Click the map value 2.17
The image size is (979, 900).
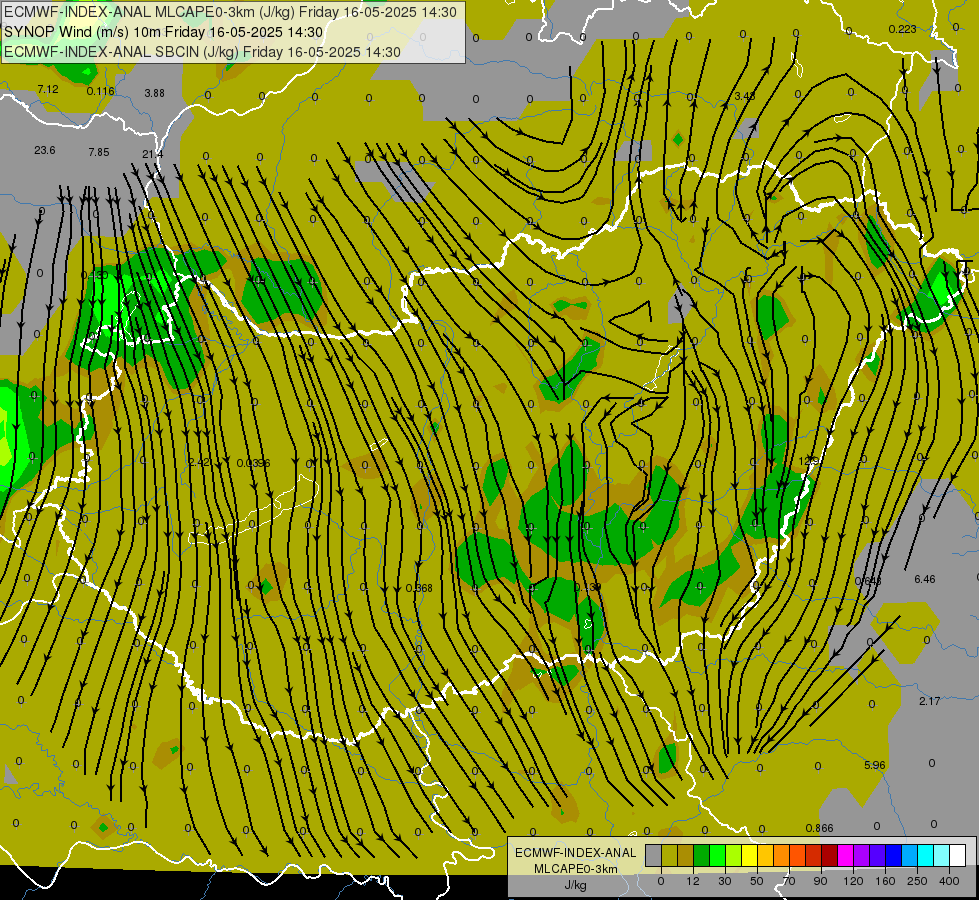click(930, 701)
